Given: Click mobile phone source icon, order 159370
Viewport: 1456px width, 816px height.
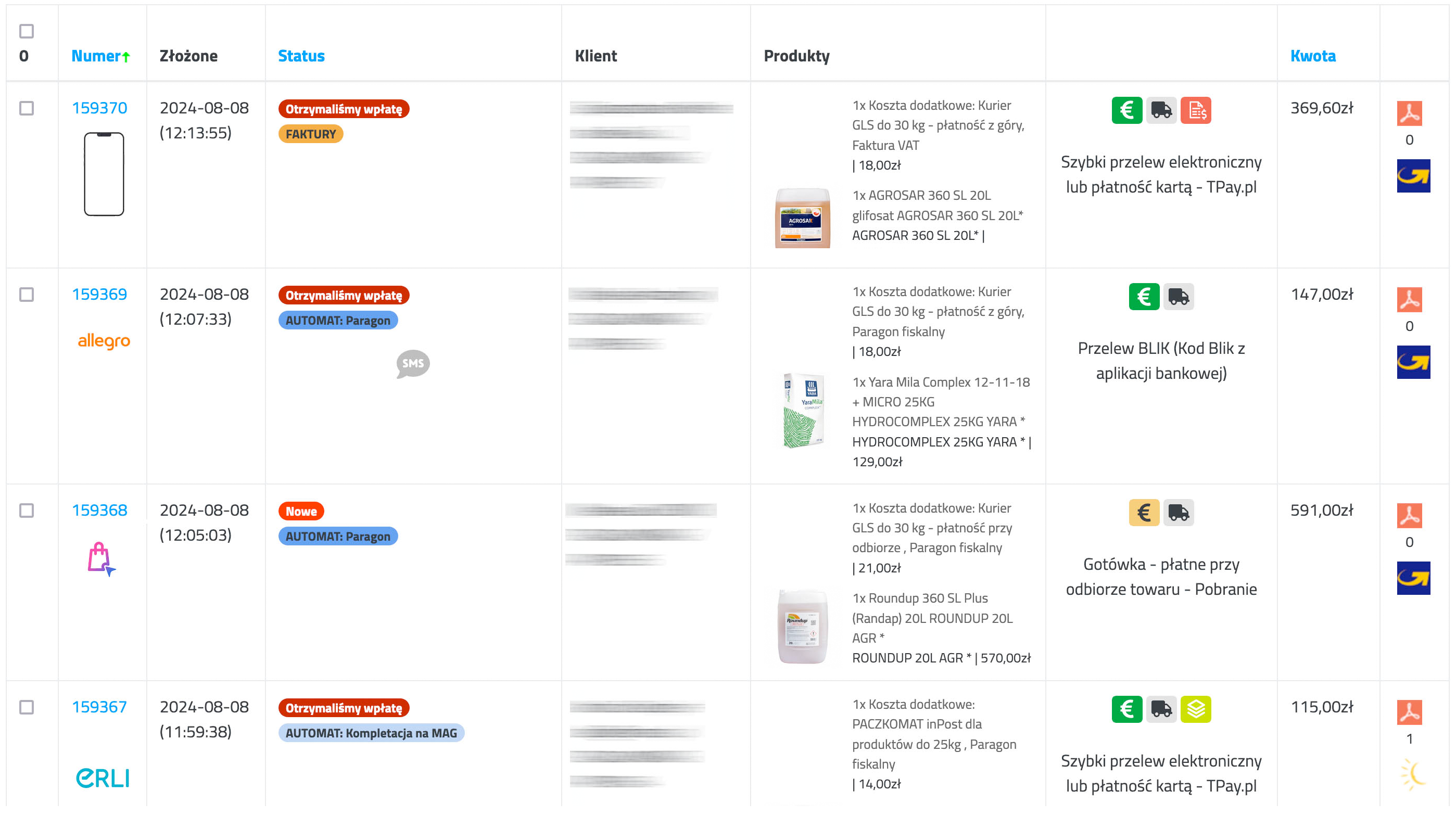Looking at the screenshot, I should point(104,174).
